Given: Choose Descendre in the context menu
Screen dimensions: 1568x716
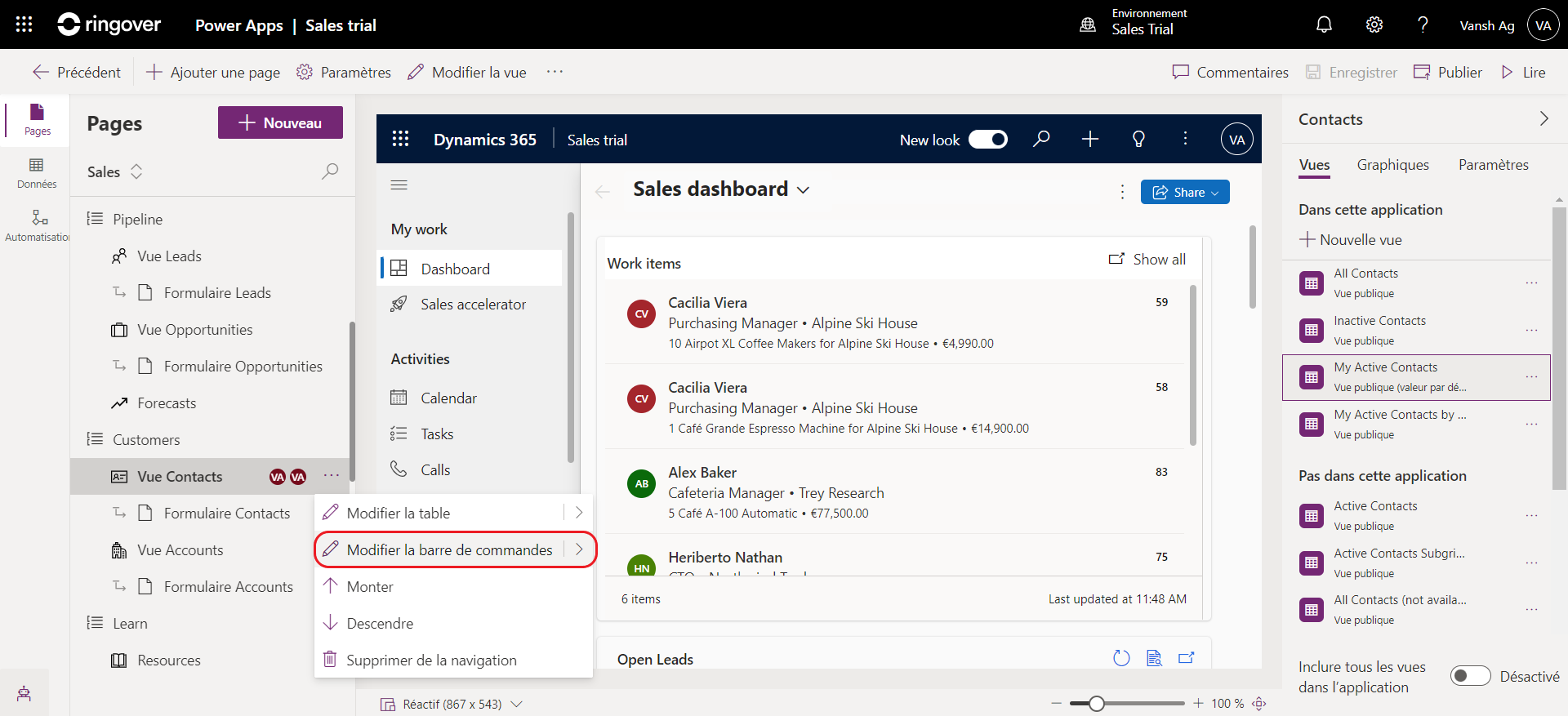Looking at the screenshot, I should tap(453, 623).
